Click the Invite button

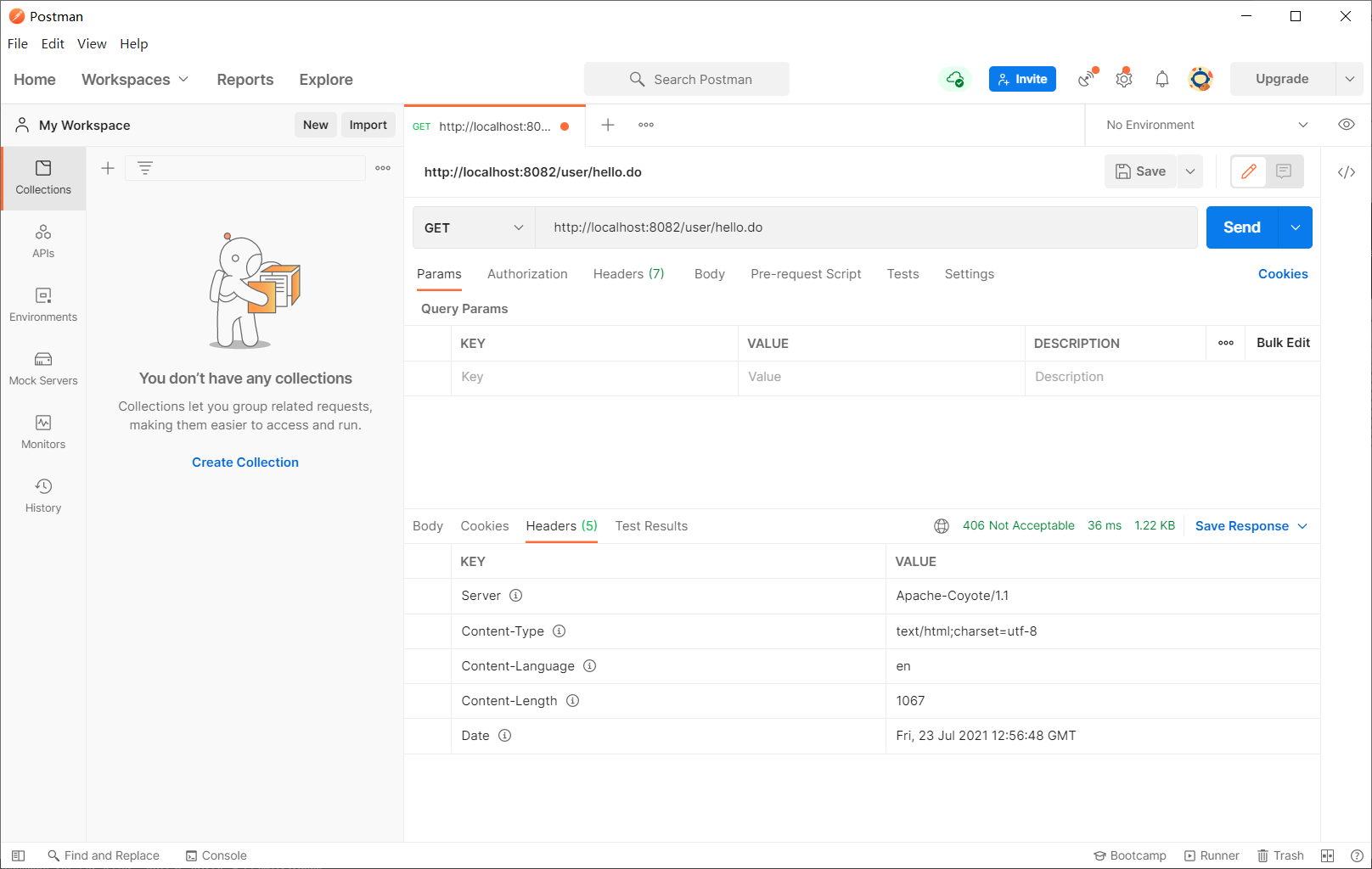click(1022, 79)
